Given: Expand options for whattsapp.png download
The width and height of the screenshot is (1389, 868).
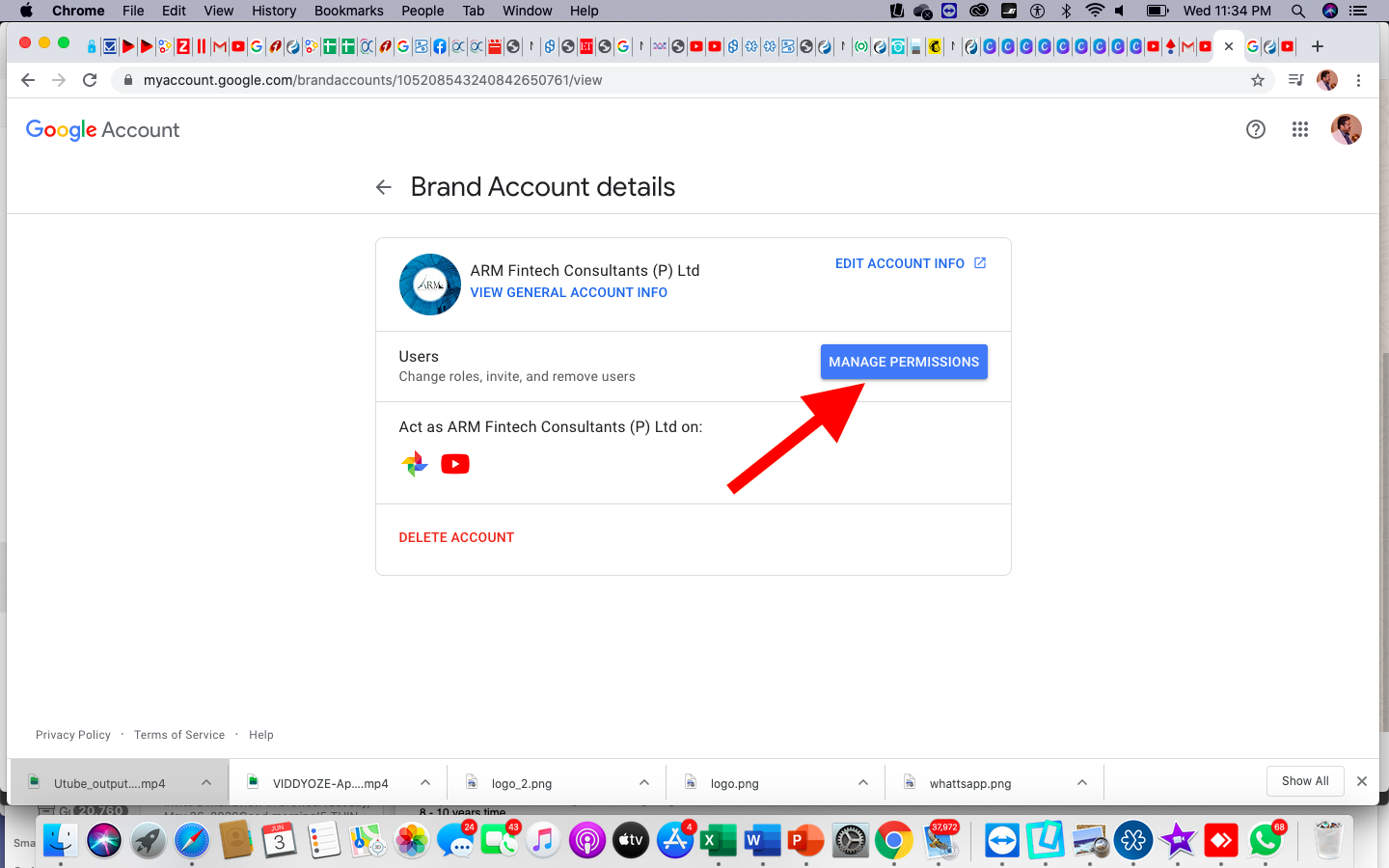Looking at the screenshot, I should click(x=1082, y=783).
